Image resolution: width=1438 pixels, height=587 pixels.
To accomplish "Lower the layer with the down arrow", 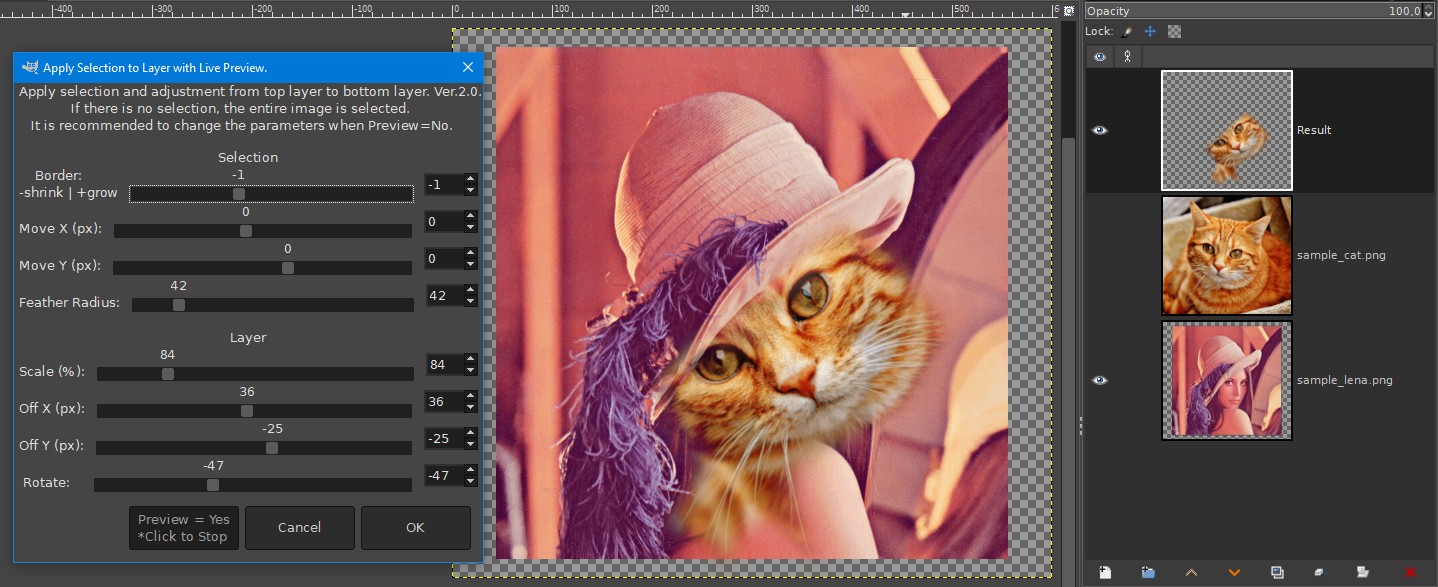I will tap(1234, 572).
